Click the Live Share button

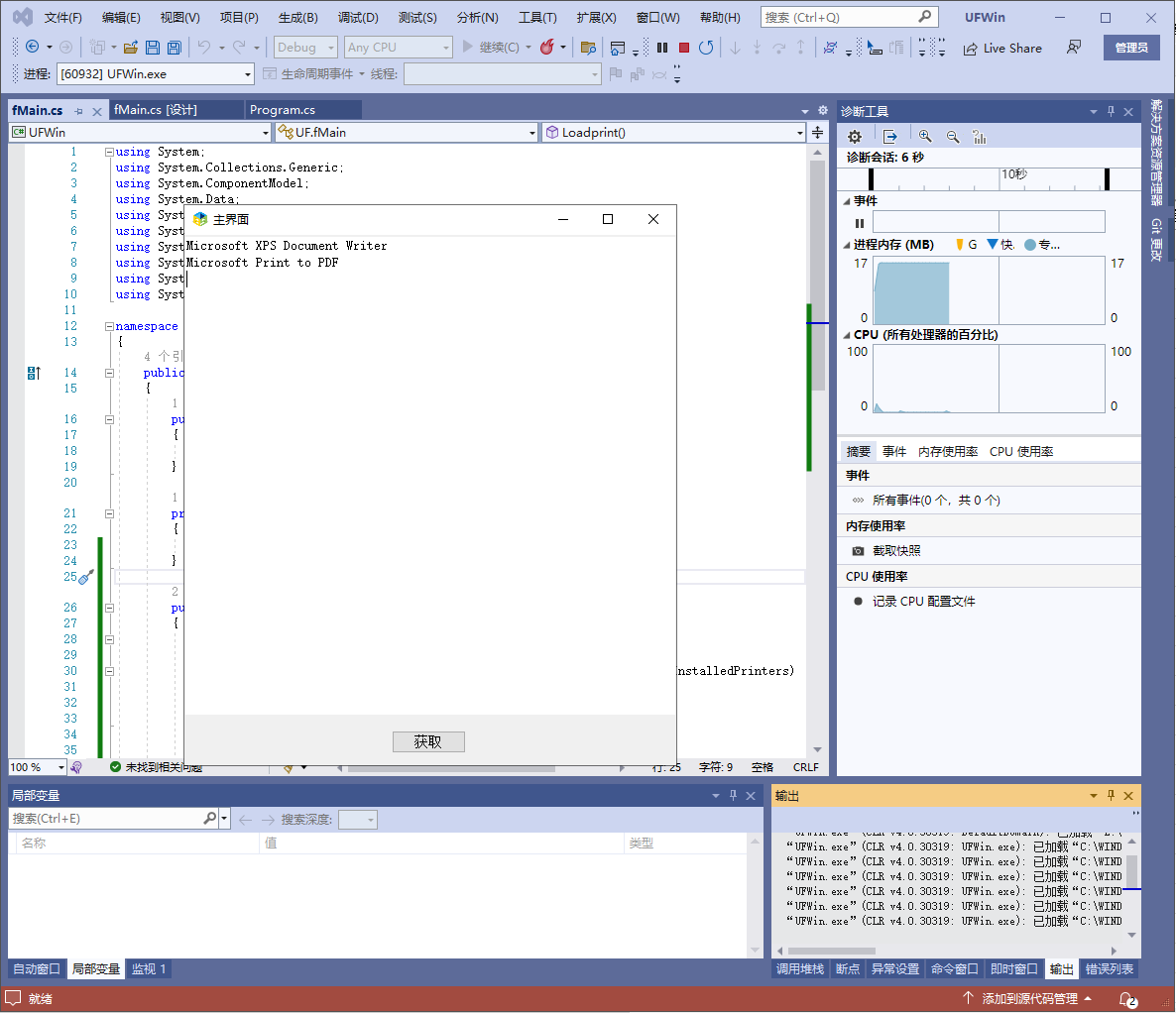[1002, 48]
